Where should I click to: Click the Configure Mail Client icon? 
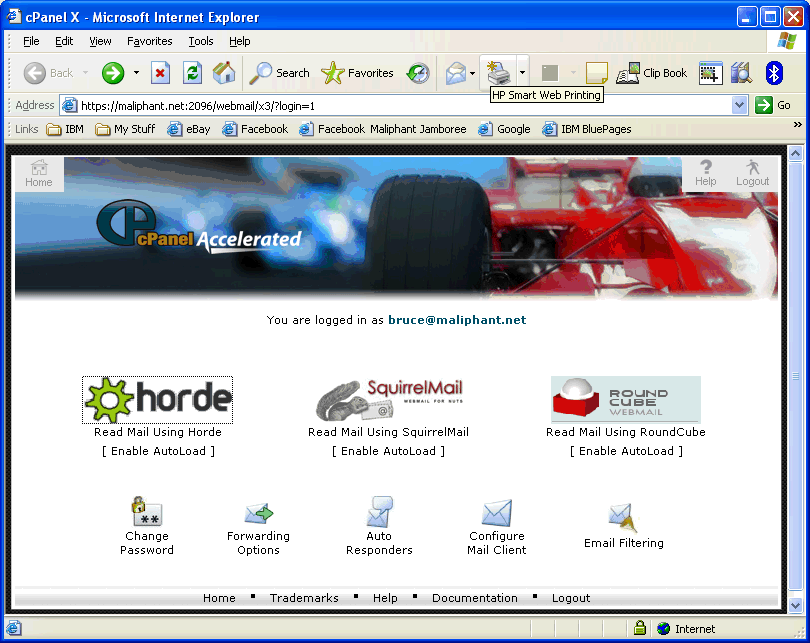(x=496, y=514)
